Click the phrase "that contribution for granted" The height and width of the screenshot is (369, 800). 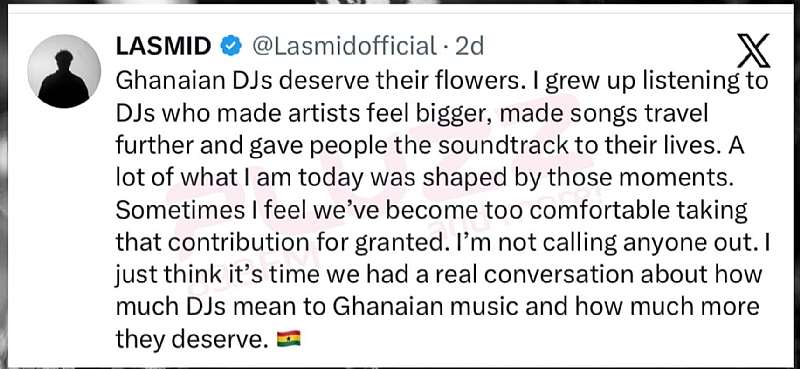click(278, 243)
